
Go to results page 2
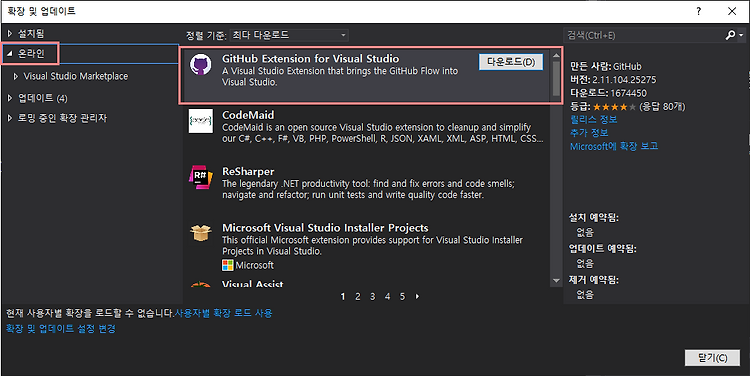click(x=357, y=297)
